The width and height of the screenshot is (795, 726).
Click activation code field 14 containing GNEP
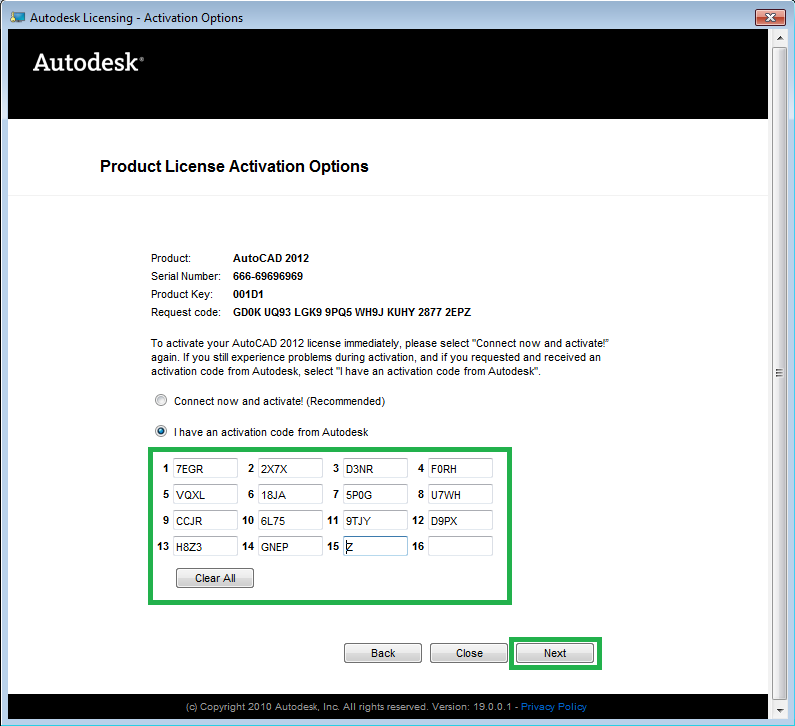pyautogui.click(x=290, y=546)
